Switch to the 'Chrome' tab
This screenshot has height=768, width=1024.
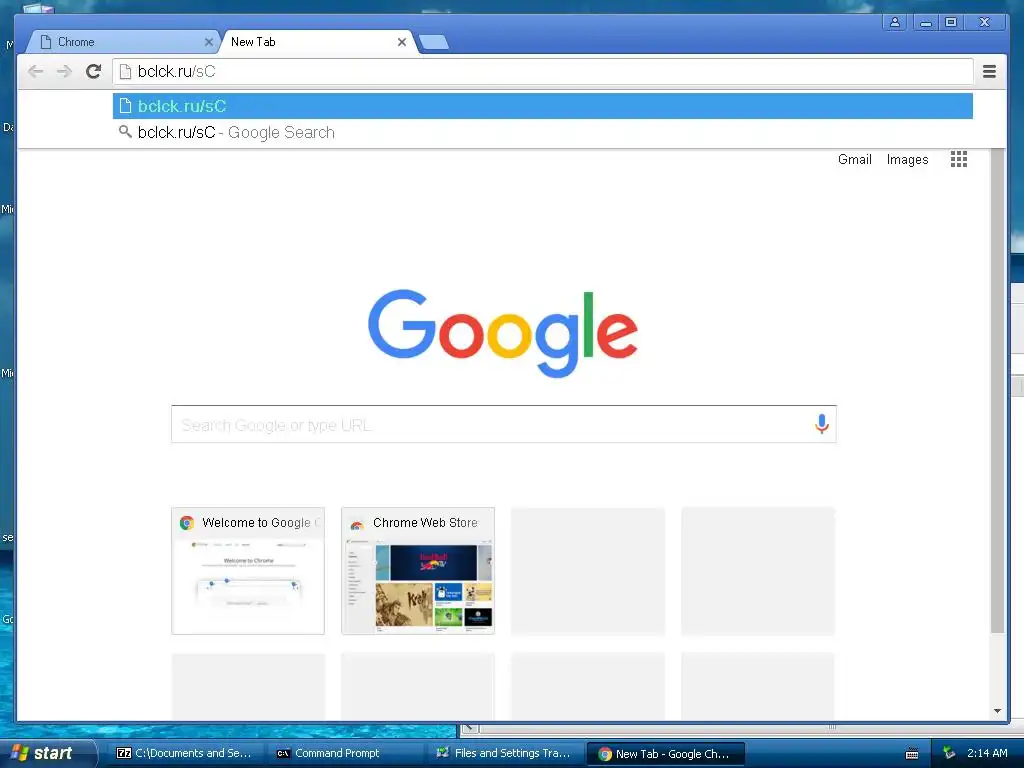click(121, 42)
